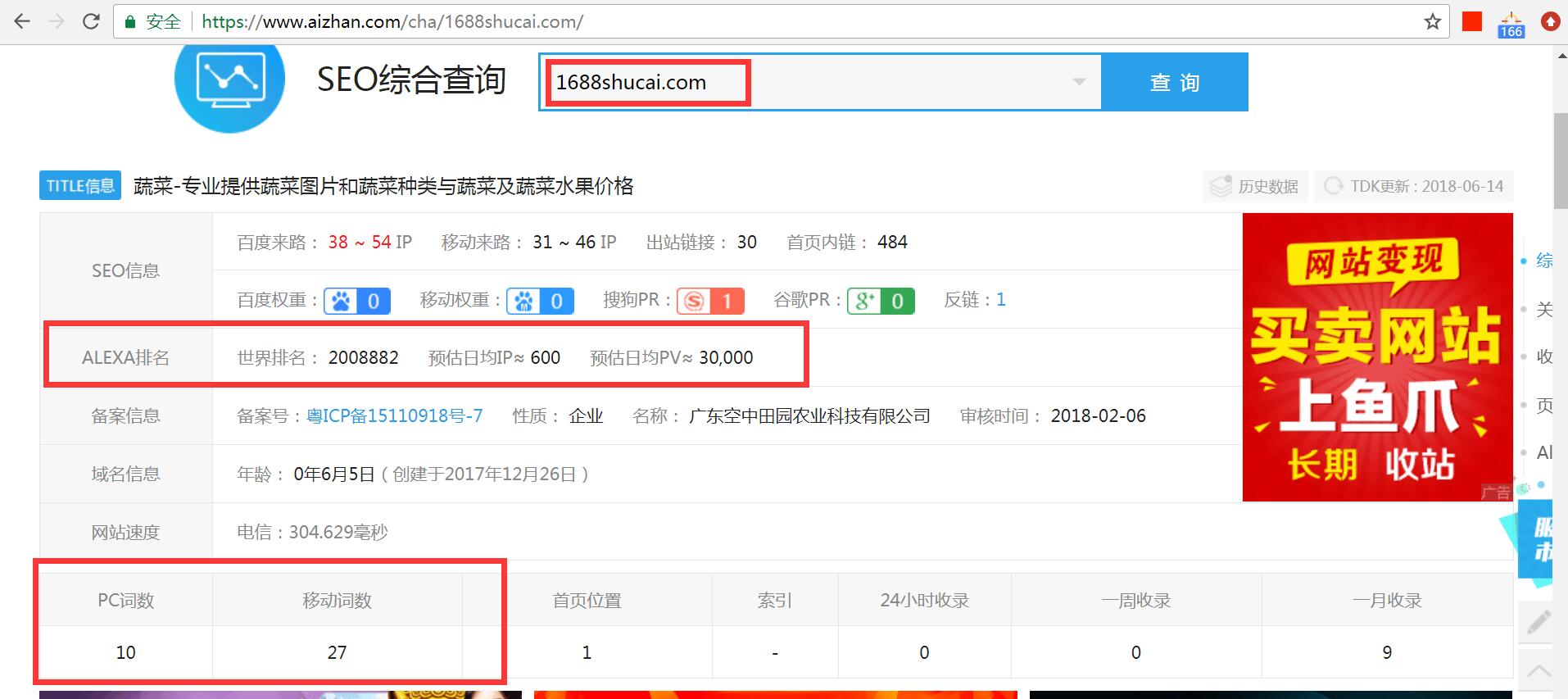Click the world rank 2008882
1568x699 pixels.
(364, 357)
